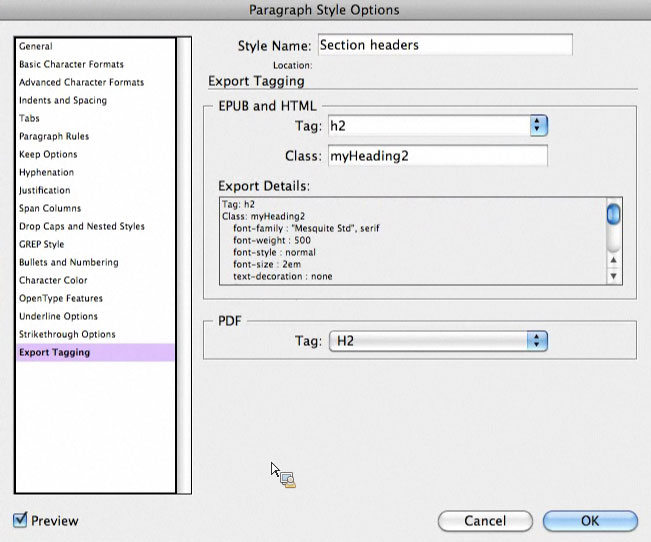The width and height of the screenshot is (651, 542).
Task: Click the category list scrollbar track
Action: coord(184,265)
